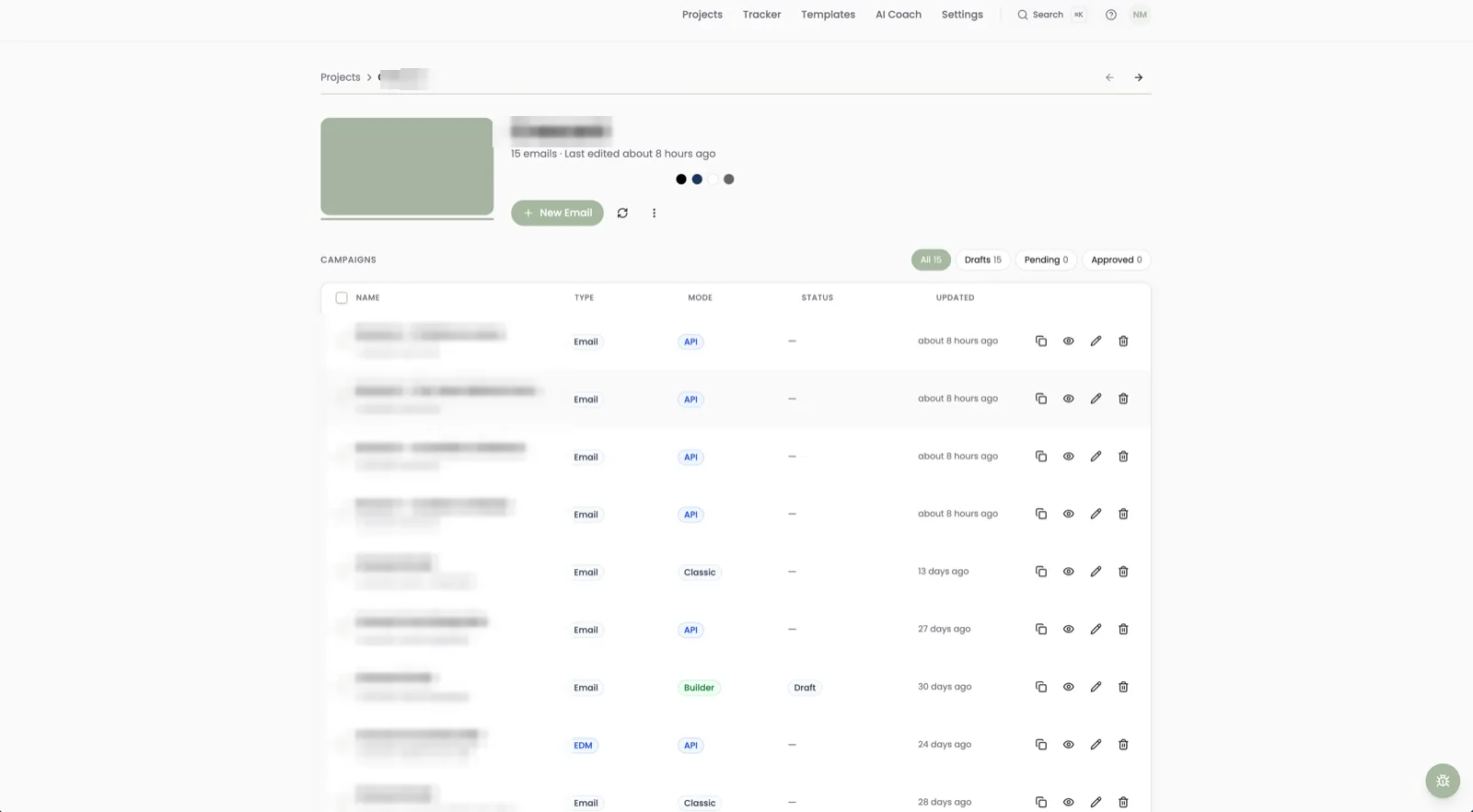Sort by the UPDATED column header
Image resolution: width=1473 pixels, height=812 pixels.
pyautogui.click(x=955, y=298)
